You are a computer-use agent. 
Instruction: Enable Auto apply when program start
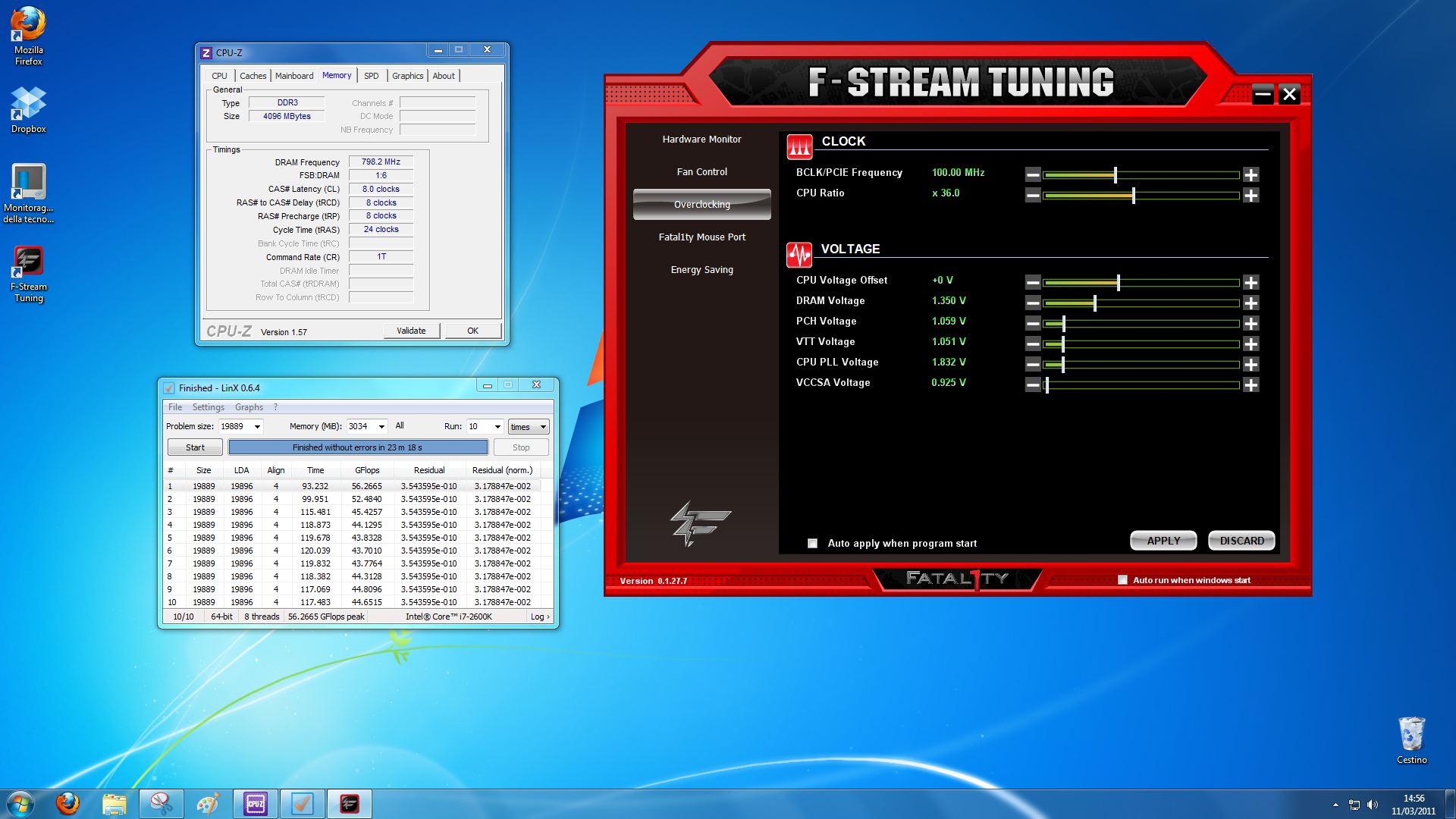813,544
